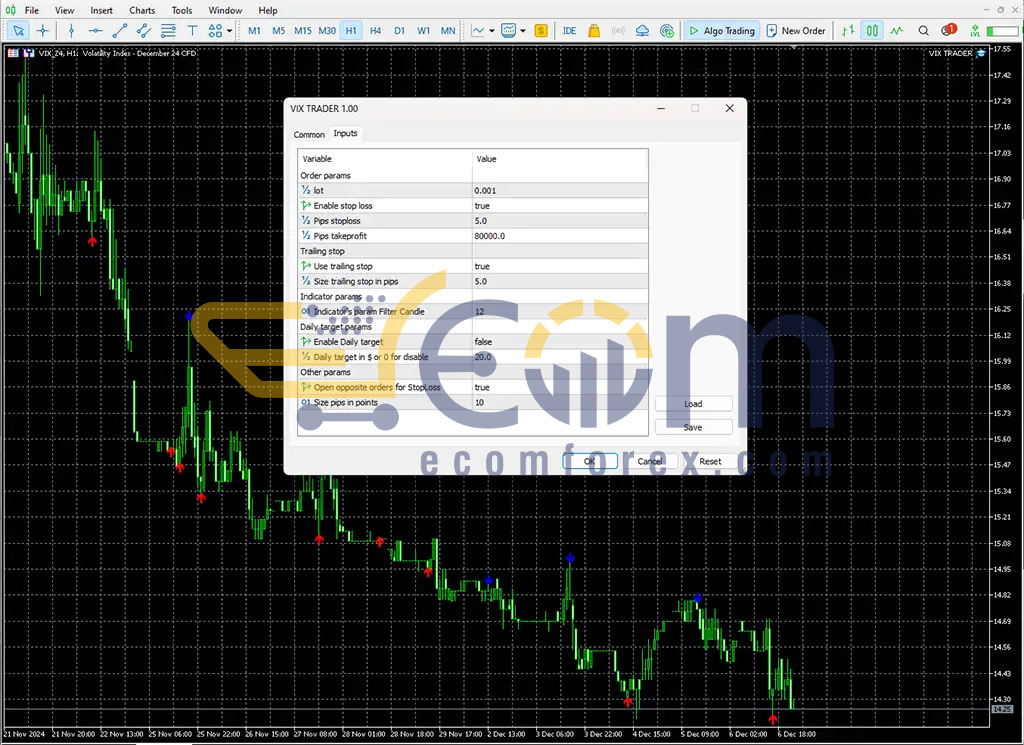The width and height of the screenshot is (1024, 745).
Task: Click the connection status bar indicator
Action: (x=1002, y=31)
